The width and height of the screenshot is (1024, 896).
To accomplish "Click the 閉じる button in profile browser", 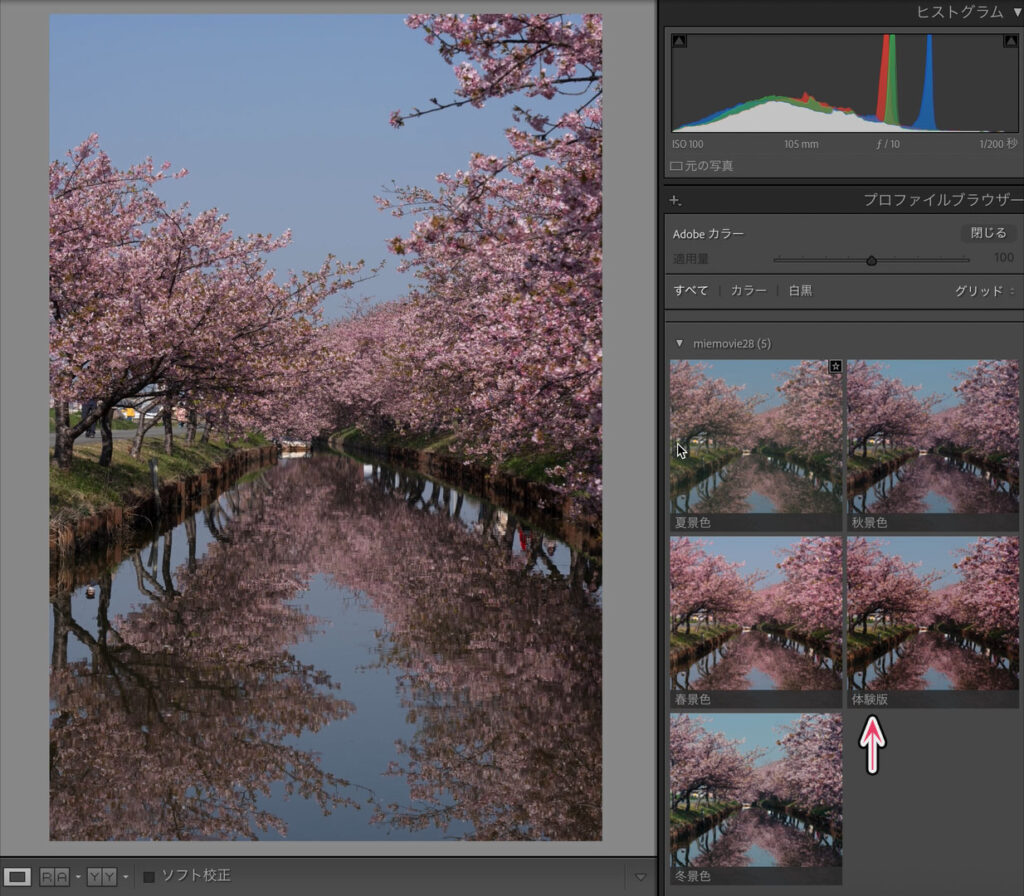I will 988,233.
